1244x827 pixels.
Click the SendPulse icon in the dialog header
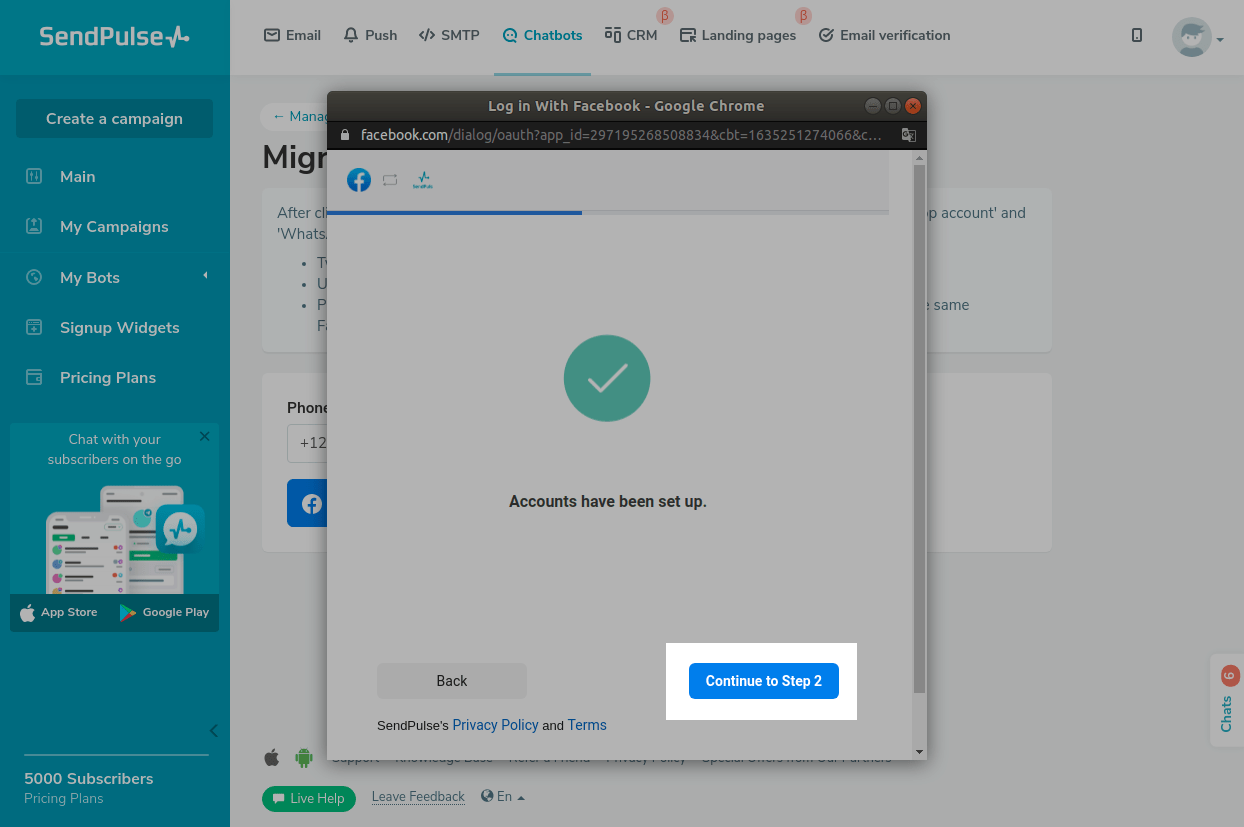point(423,180)
